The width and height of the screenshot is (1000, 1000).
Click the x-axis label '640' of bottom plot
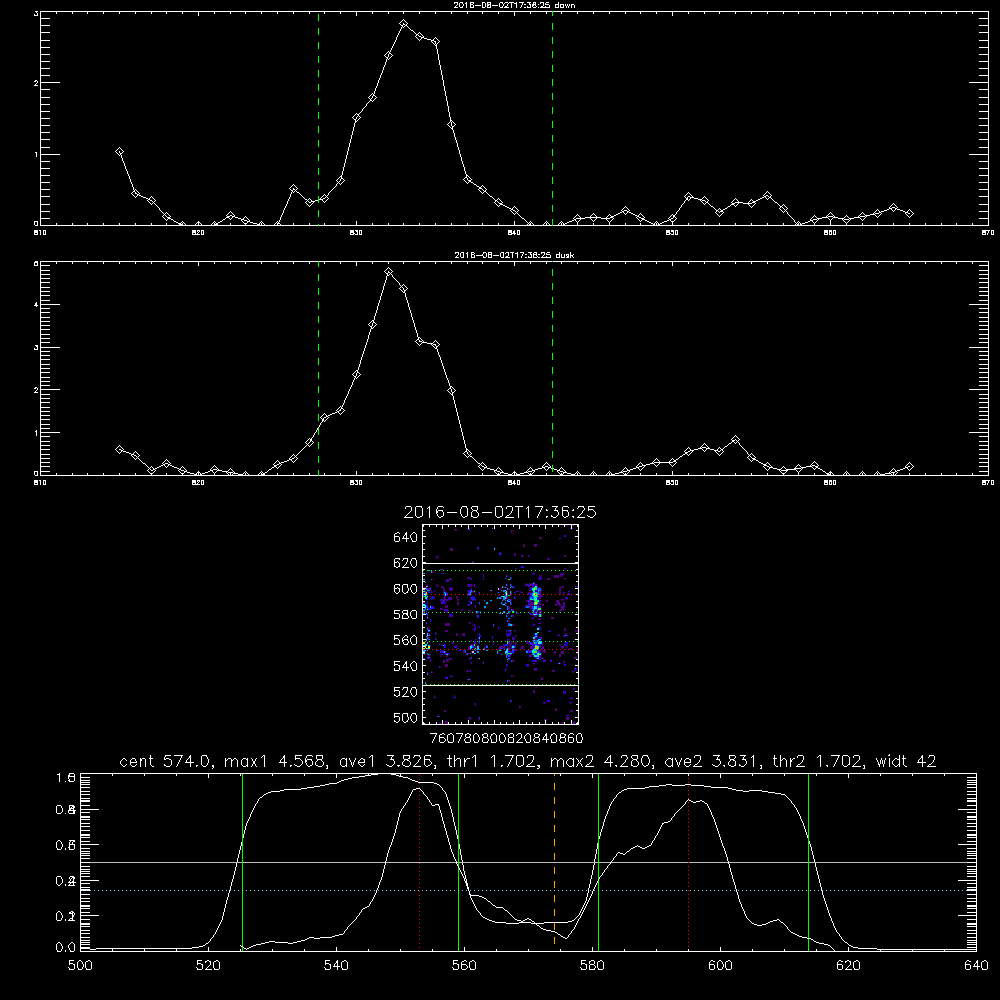click(976, 966)
